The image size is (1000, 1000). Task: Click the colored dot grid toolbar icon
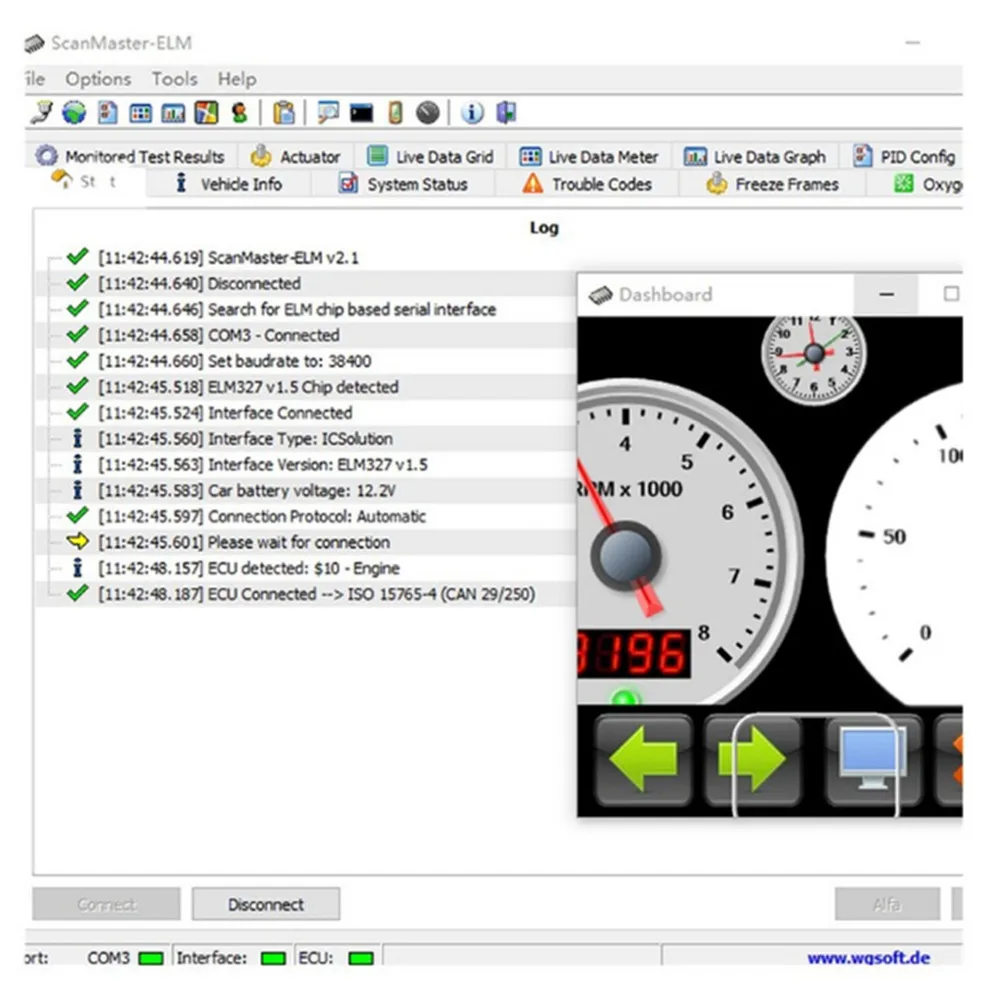[x=140, y=114]
